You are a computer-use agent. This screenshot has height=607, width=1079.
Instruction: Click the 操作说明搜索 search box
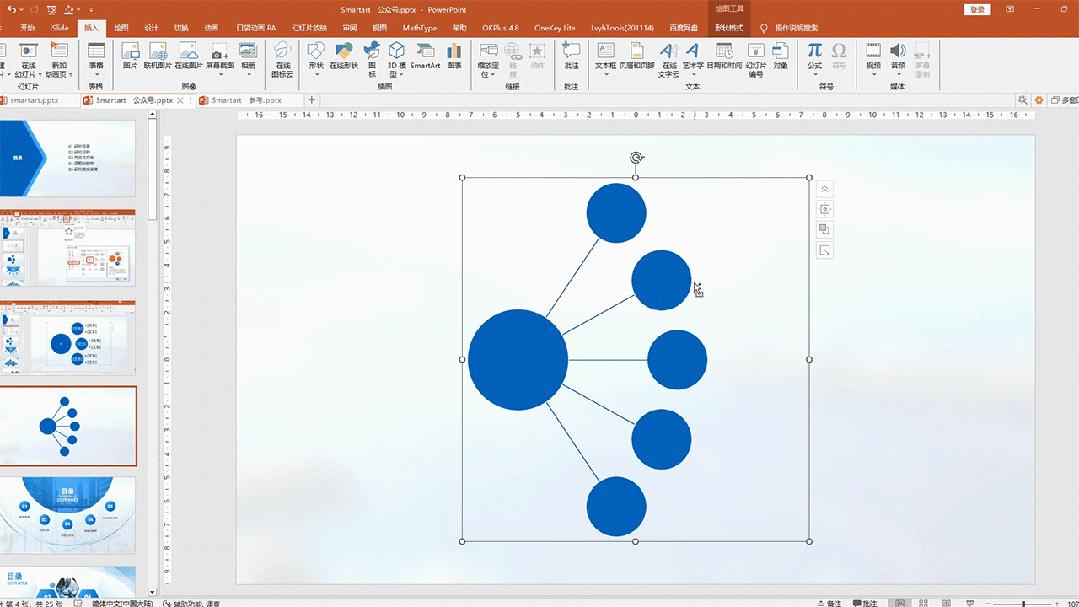pyautogui.click(x=796, y=28)
